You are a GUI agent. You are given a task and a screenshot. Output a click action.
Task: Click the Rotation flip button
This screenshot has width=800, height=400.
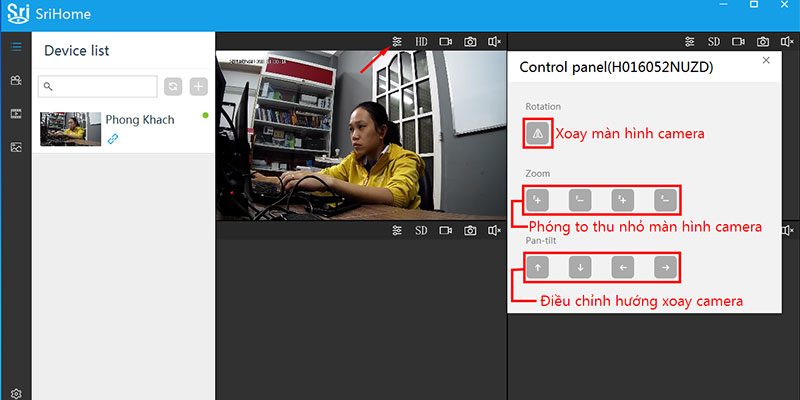[538, 134]
